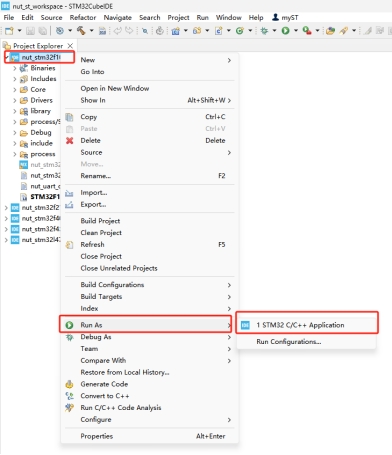Expand the Drivers folder node
The width and height of the screenshot is (392, 455).
(15, 100)
